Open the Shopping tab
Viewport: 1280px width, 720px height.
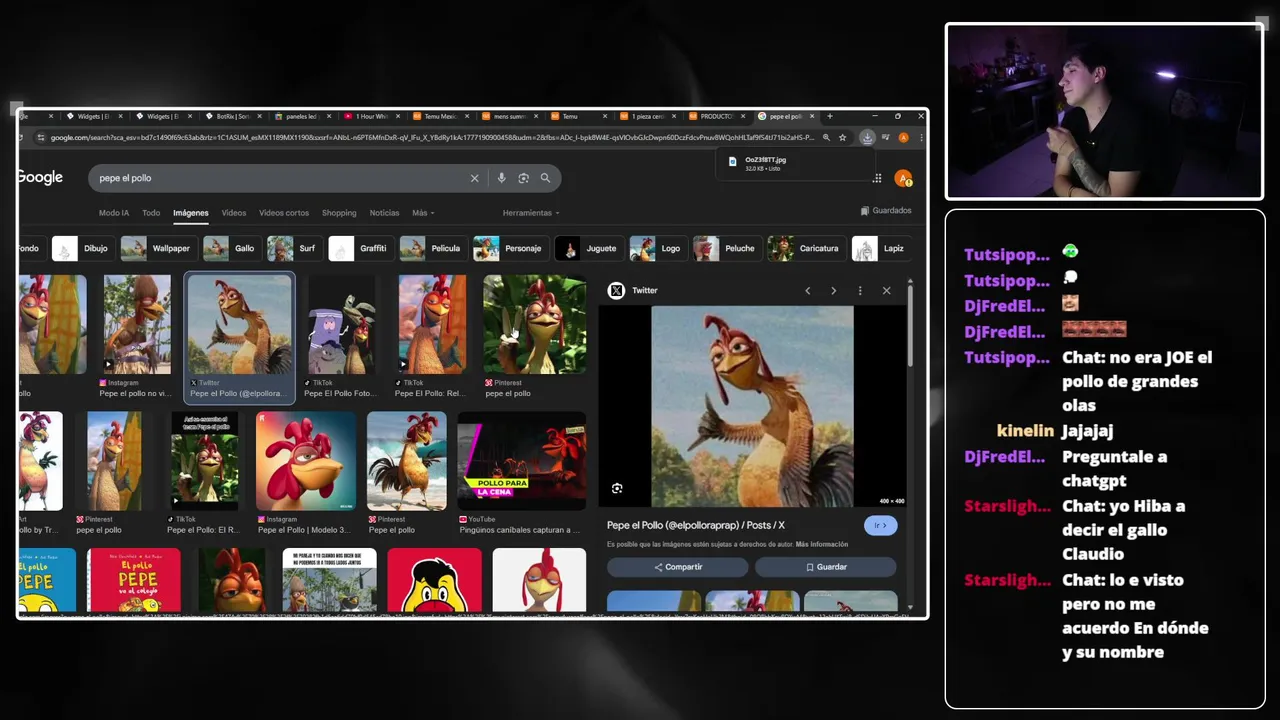339,213
